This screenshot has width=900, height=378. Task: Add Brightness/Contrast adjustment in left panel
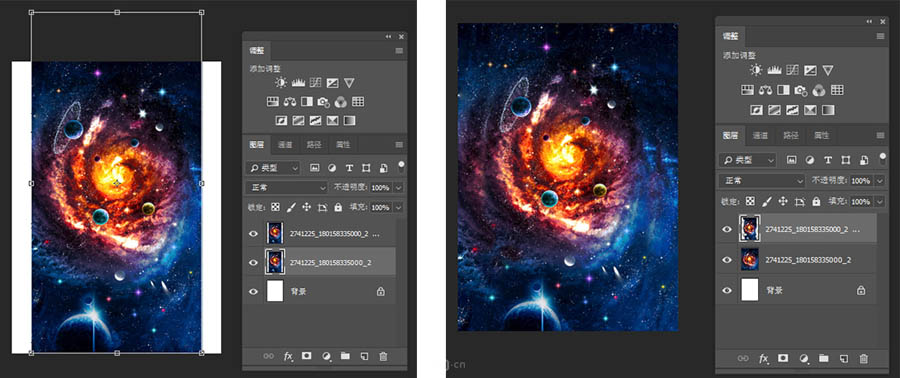click(280, 83)
